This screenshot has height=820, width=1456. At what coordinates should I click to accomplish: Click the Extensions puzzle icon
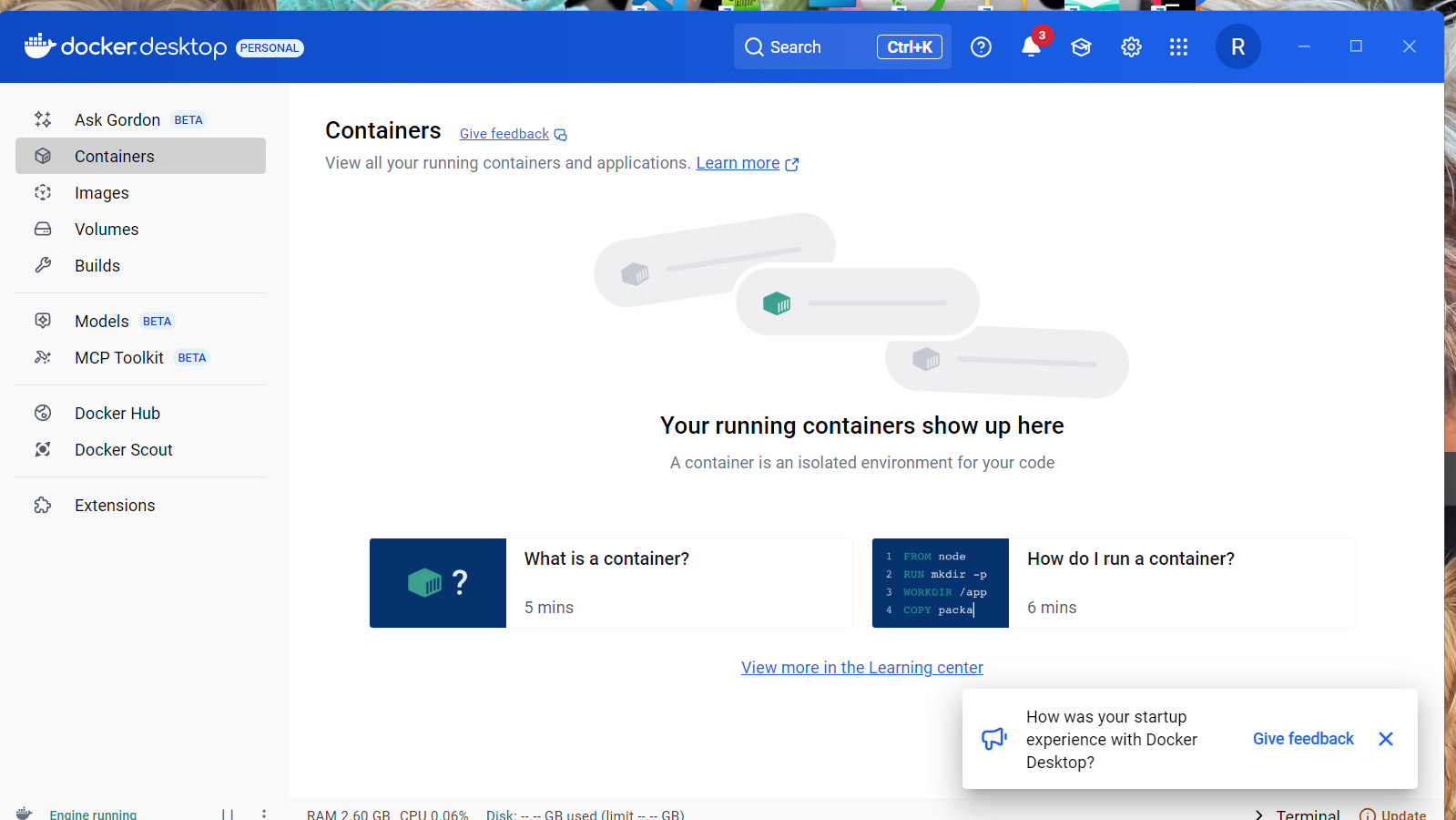pos(43,505)
